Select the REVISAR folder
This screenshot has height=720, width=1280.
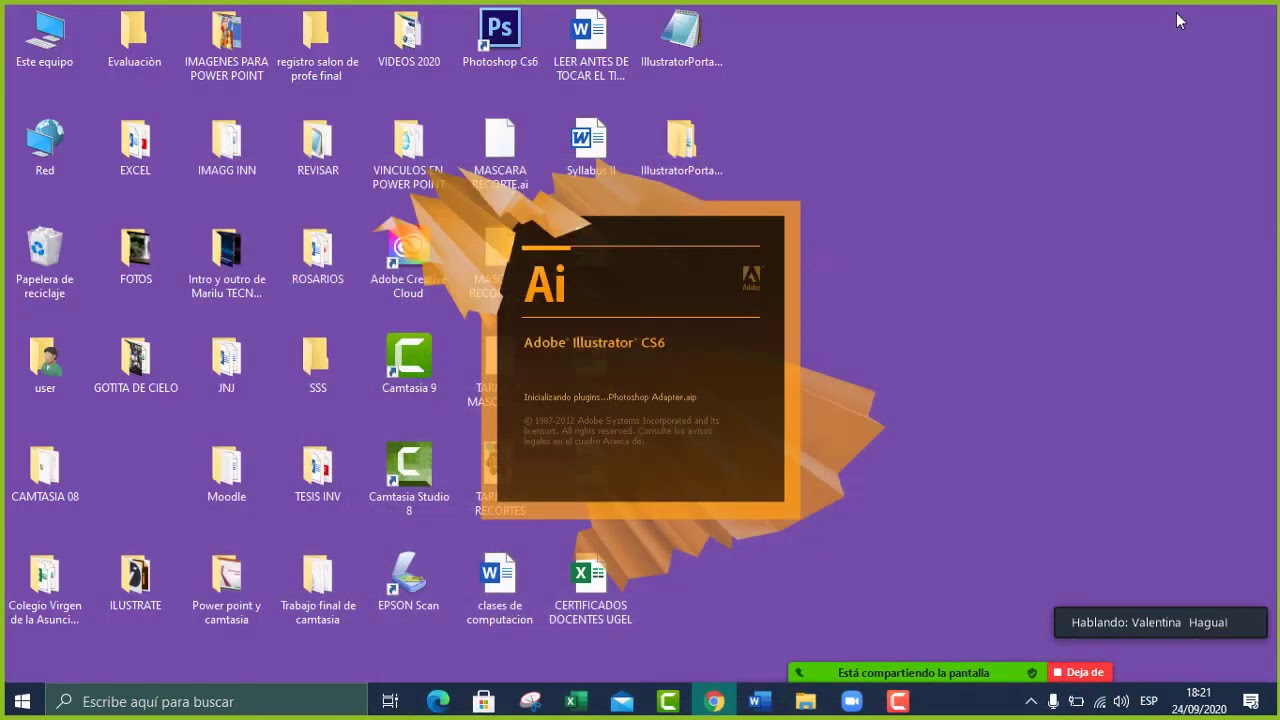317,148
